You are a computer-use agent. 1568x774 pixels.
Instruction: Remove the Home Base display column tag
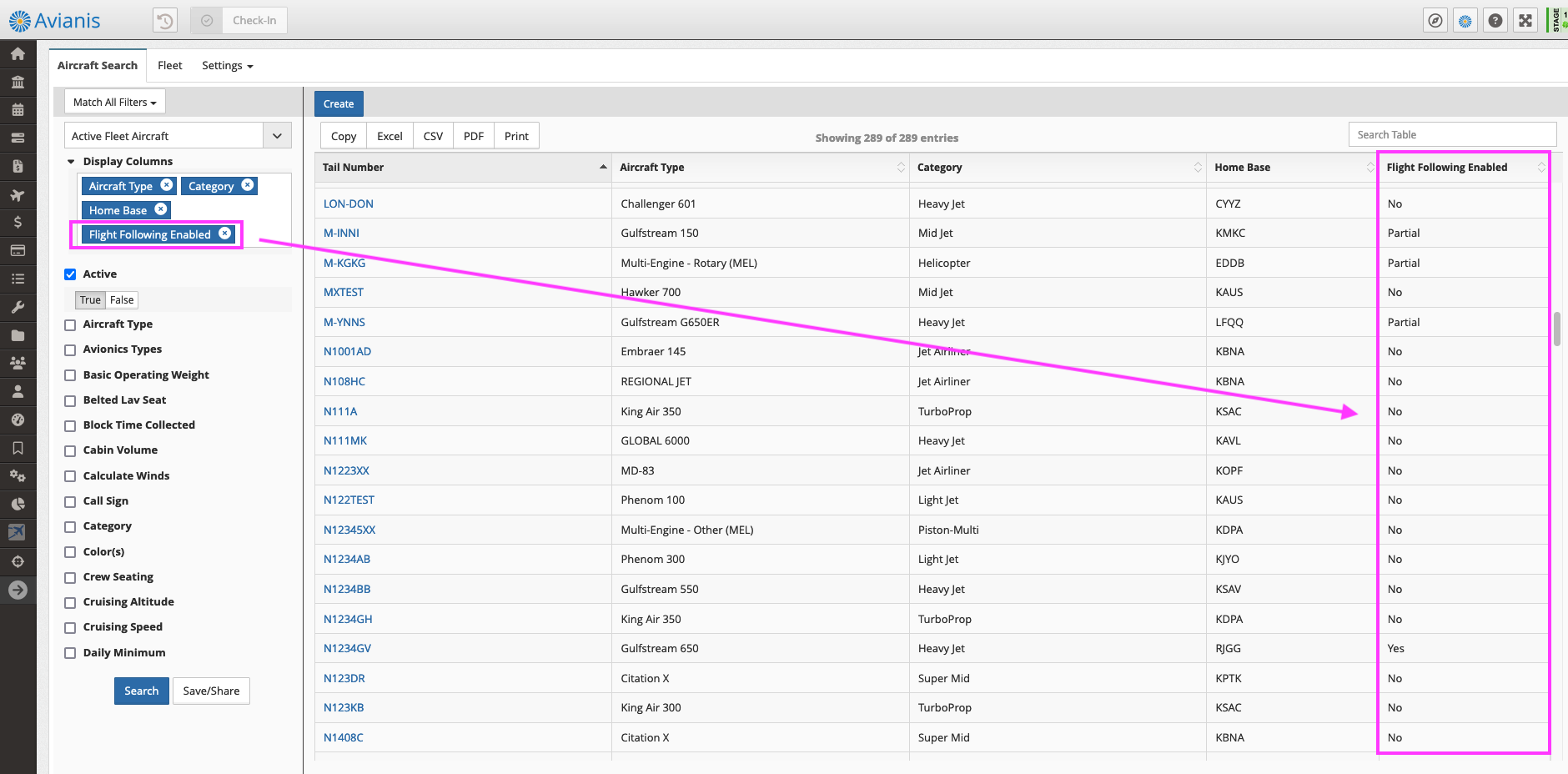click(161, 209)
